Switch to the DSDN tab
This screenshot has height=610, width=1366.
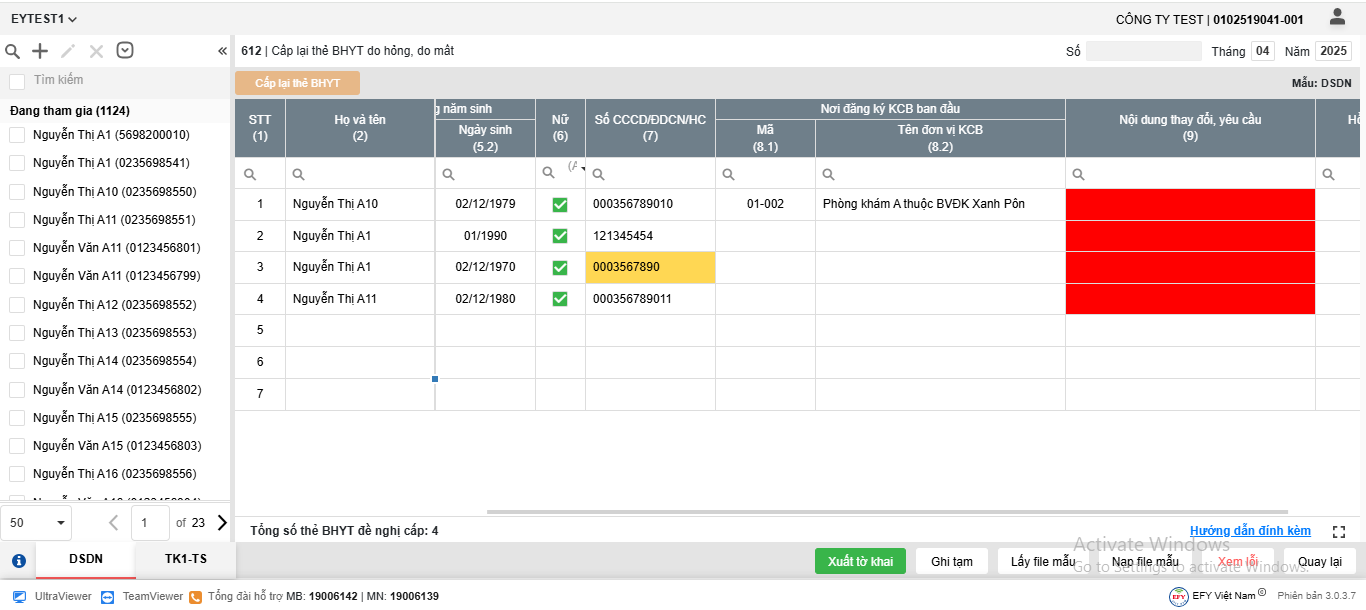pyautogui.click(x=86, y=560)
